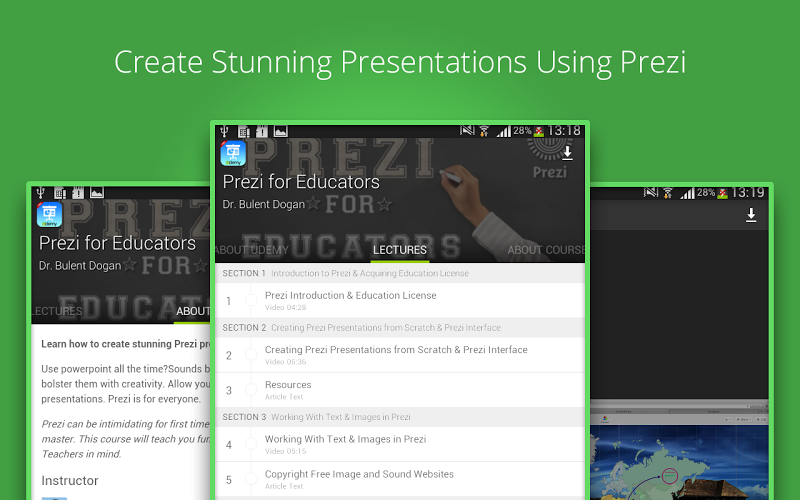The width and height of the screenshot is (800, 500).
Task: Tap Video 05:15 duration label
Action: [285, 452]
